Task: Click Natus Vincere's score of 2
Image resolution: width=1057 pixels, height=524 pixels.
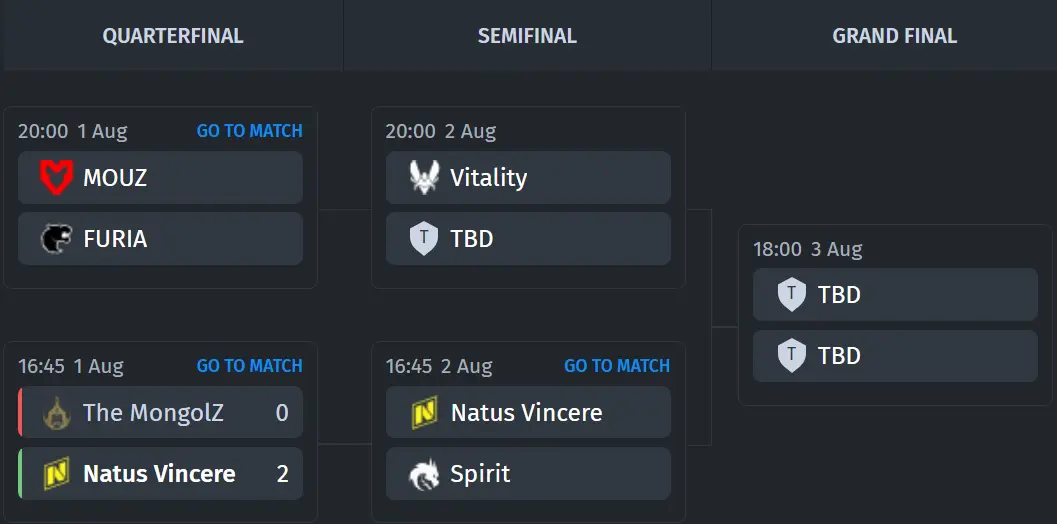Action: point(282,474)
